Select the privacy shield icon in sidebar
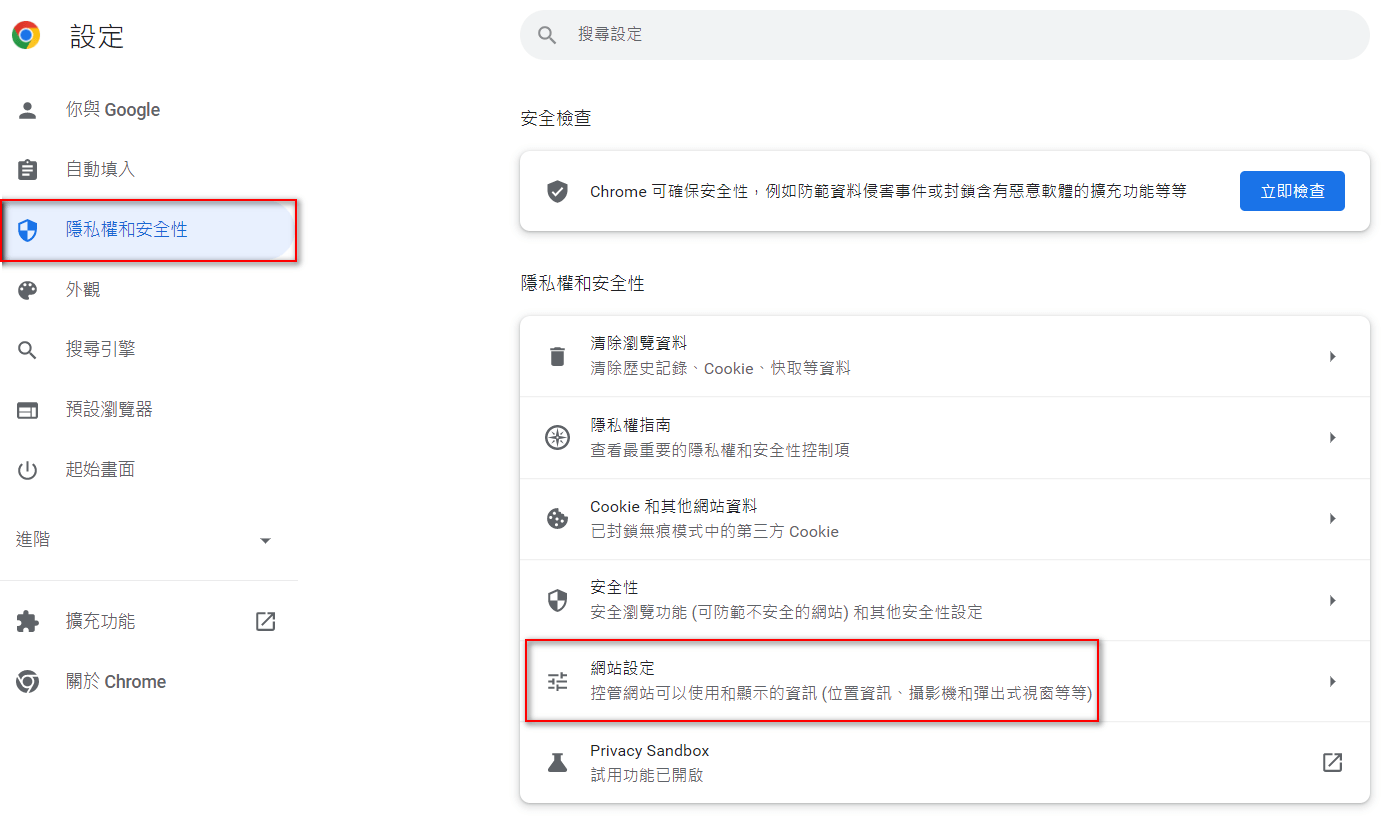Image resolution: width=1392 pixels, height=816 pixels. click(28, 229)
